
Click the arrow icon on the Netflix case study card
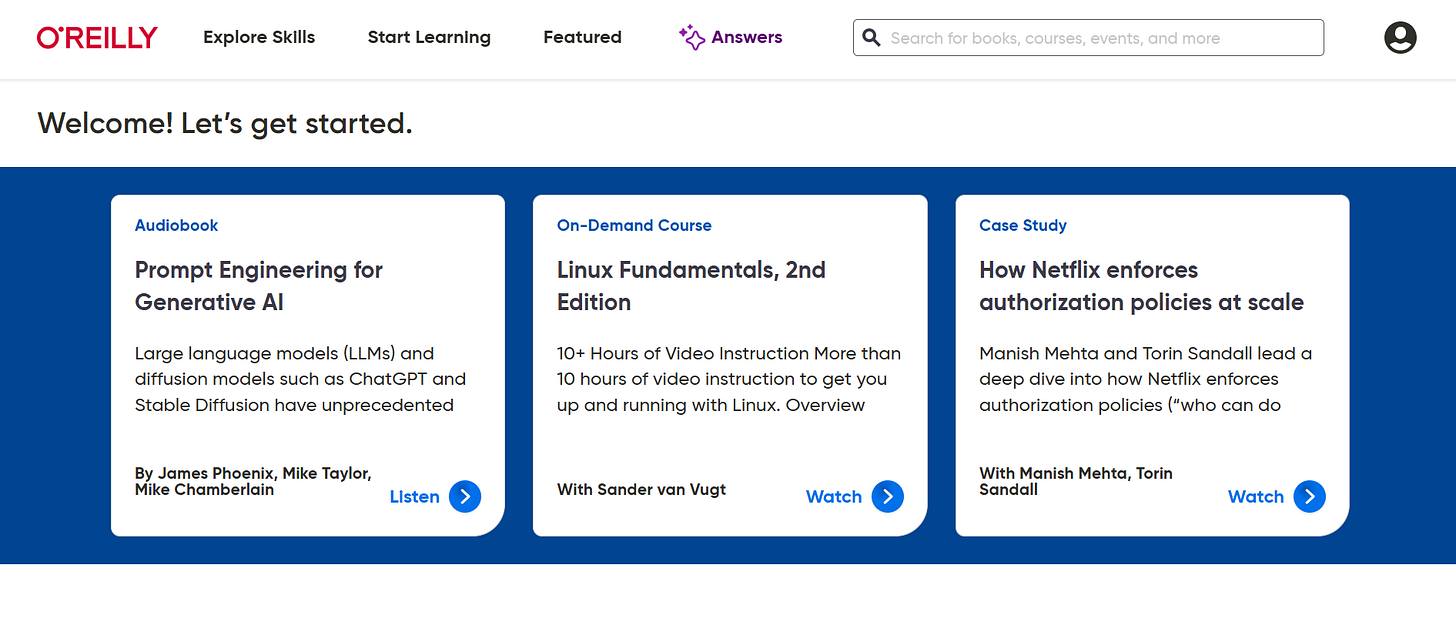tap(1310, 497)
